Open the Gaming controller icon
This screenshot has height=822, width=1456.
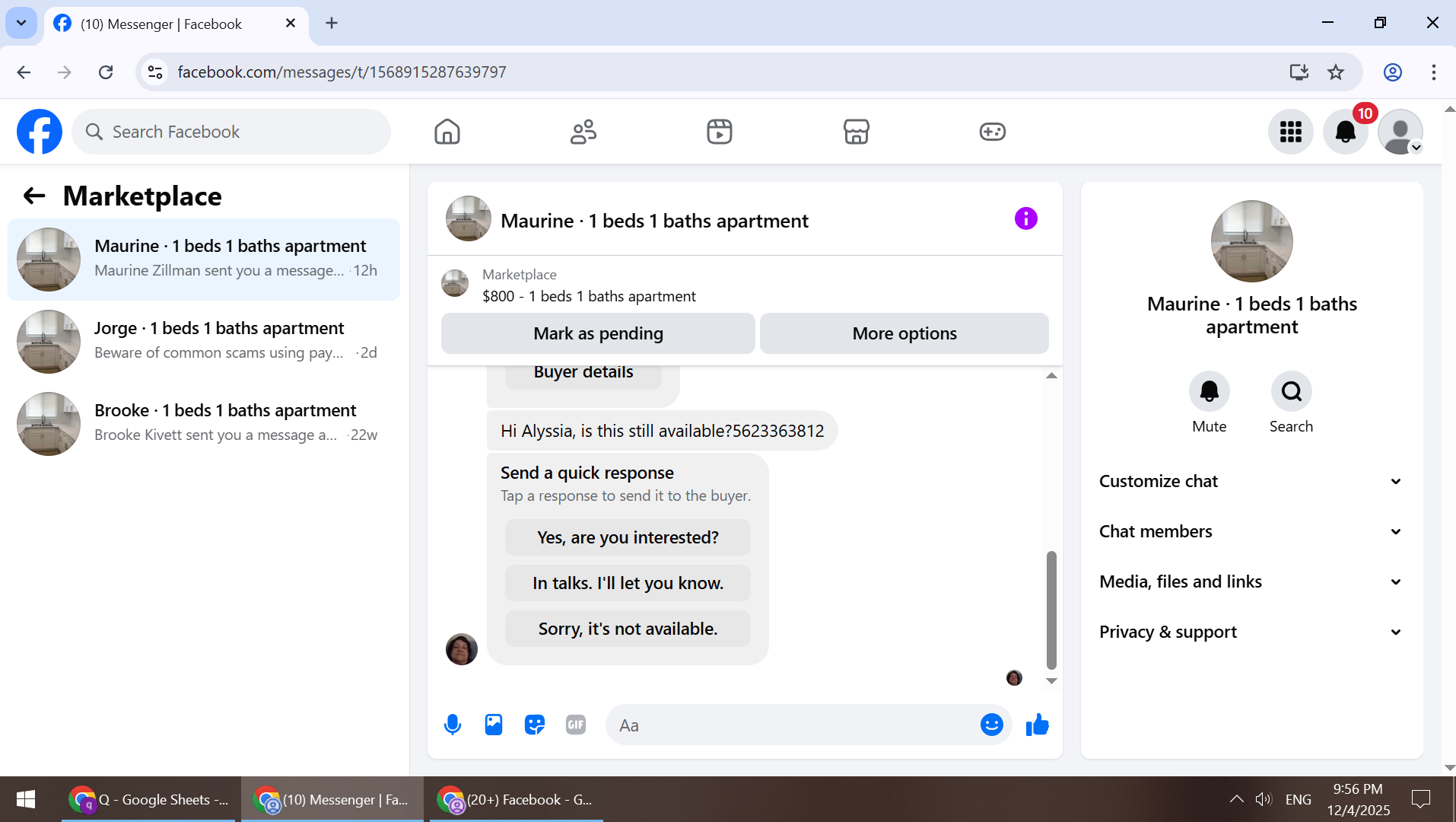993,132
